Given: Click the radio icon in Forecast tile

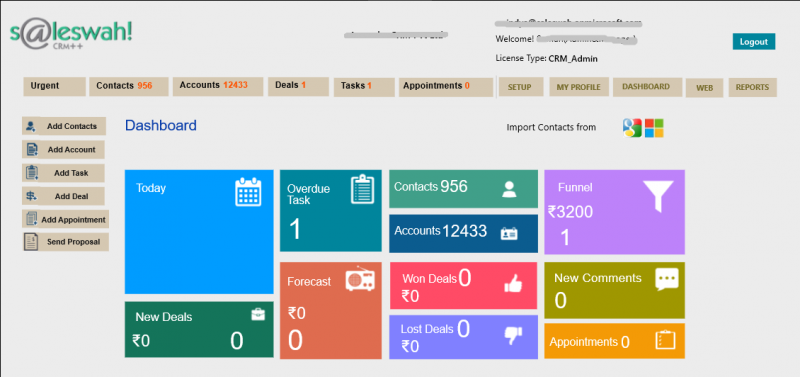Looking at the screenshot, I should 360,279.
